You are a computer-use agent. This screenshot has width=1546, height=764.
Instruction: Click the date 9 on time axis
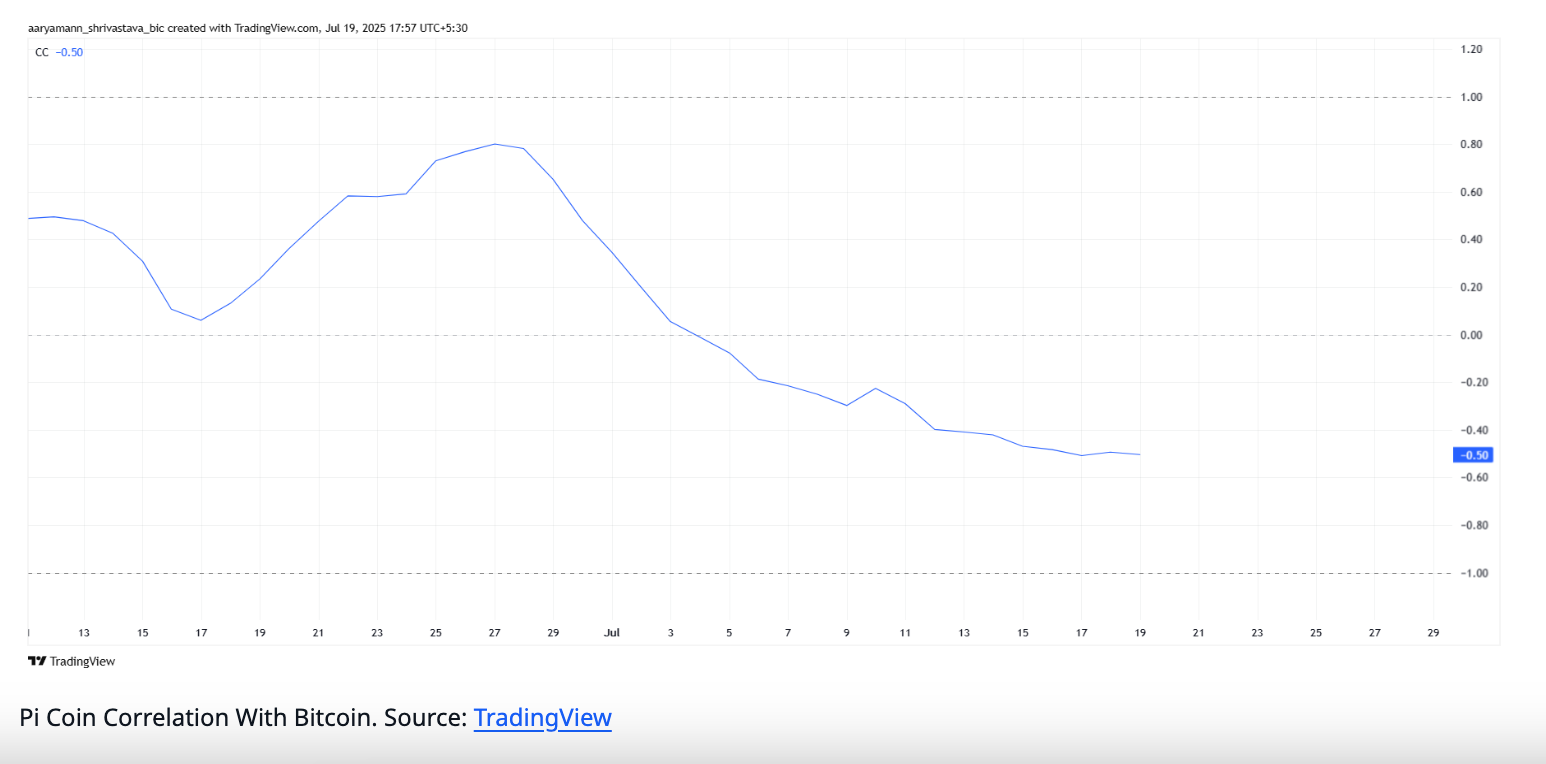coord(847,633)
